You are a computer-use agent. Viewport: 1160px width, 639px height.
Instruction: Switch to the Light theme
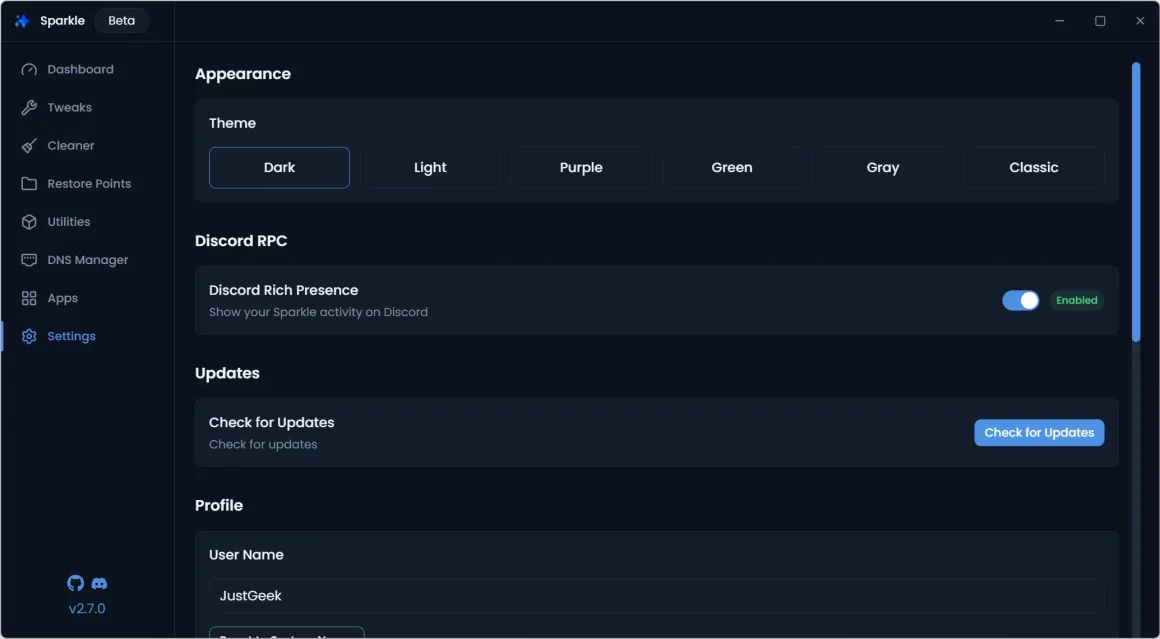tap(430, 168)
